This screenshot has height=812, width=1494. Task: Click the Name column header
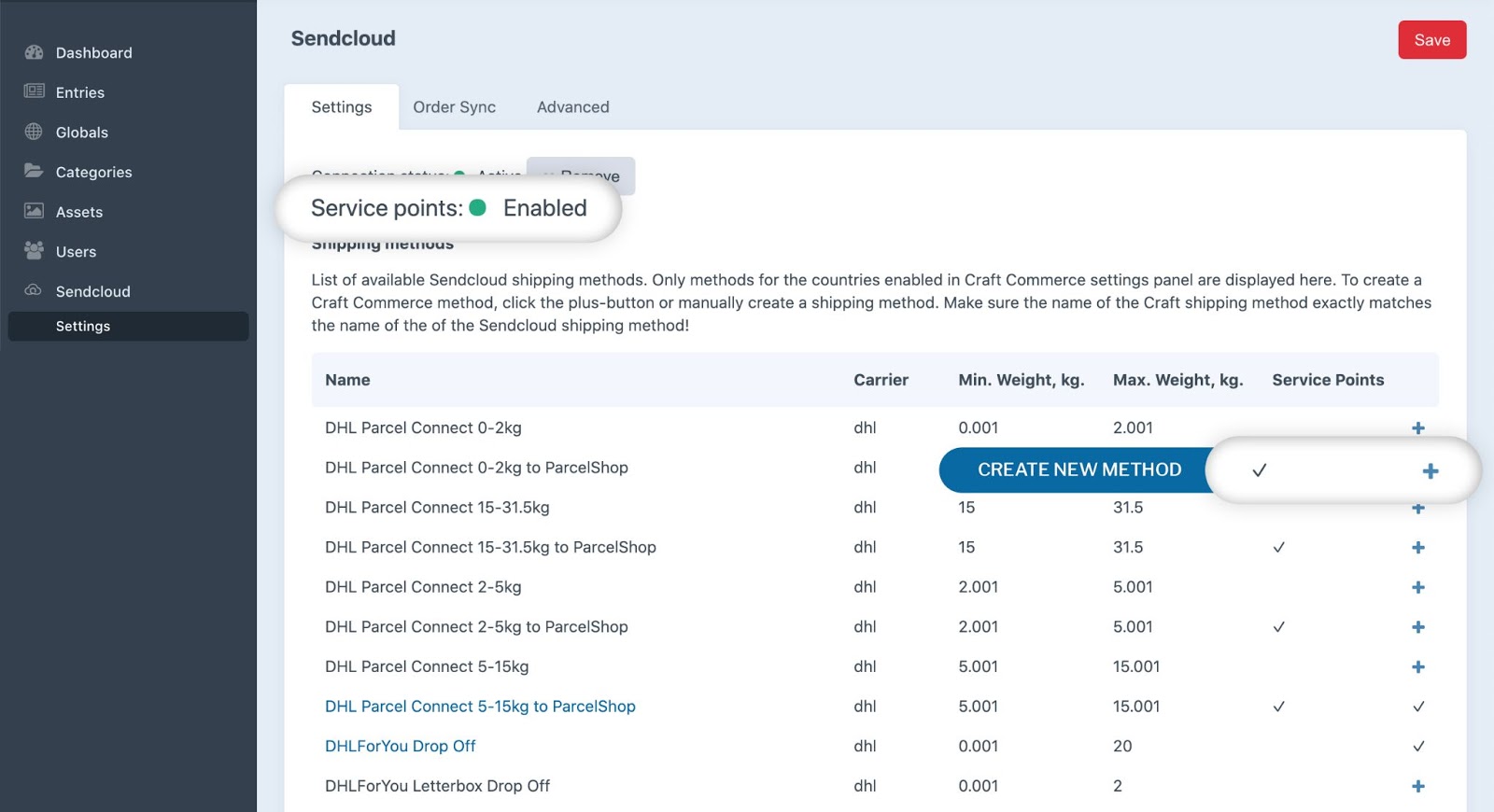click(347, 380)
